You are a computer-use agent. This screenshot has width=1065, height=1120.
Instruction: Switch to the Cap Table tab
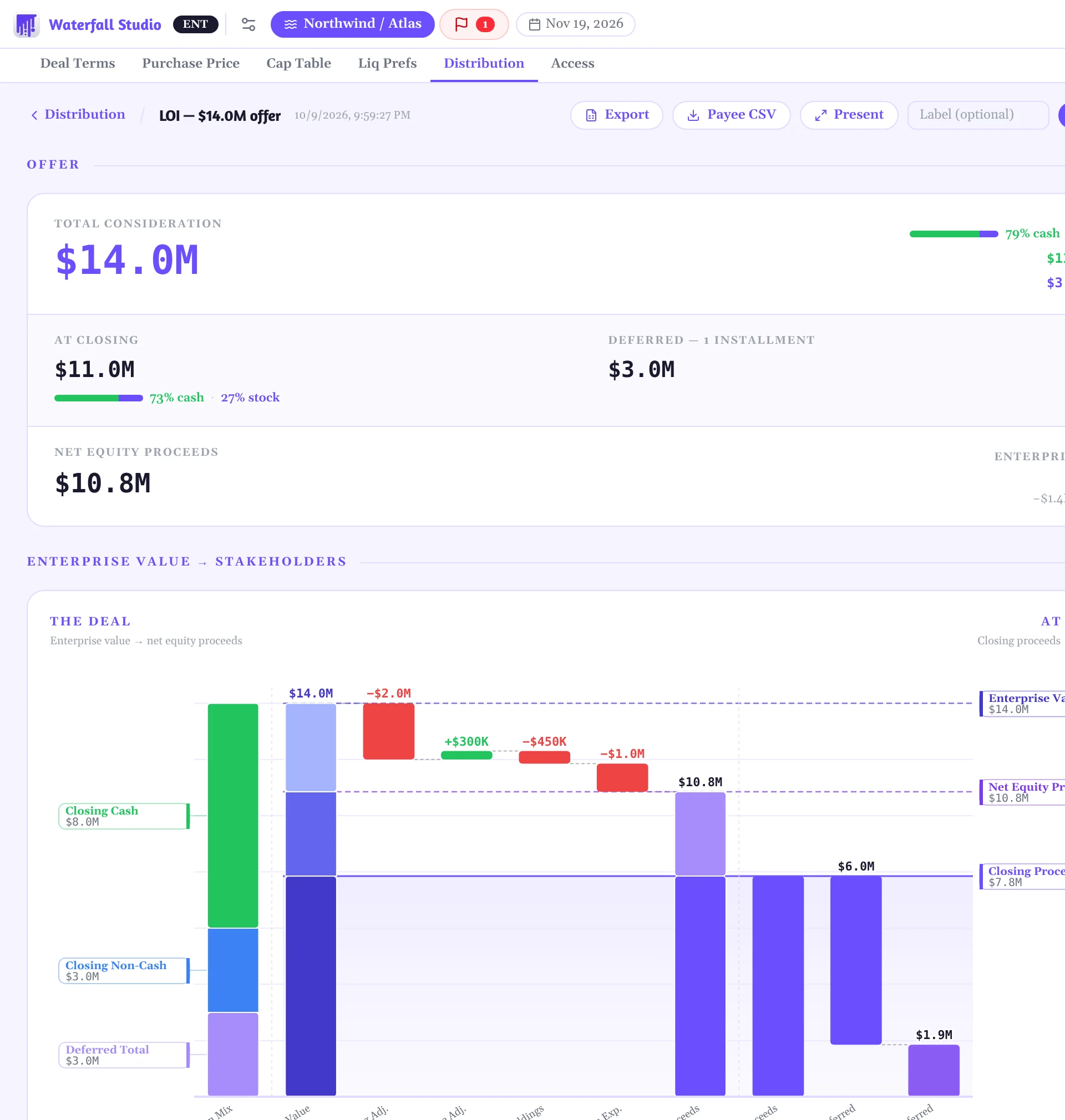pos(298,64)
